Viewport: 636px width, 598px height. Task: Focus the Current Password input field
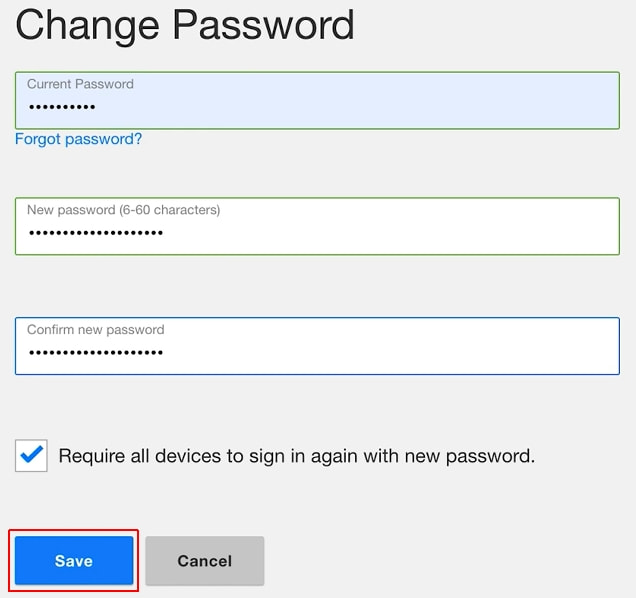coord(317,100)
